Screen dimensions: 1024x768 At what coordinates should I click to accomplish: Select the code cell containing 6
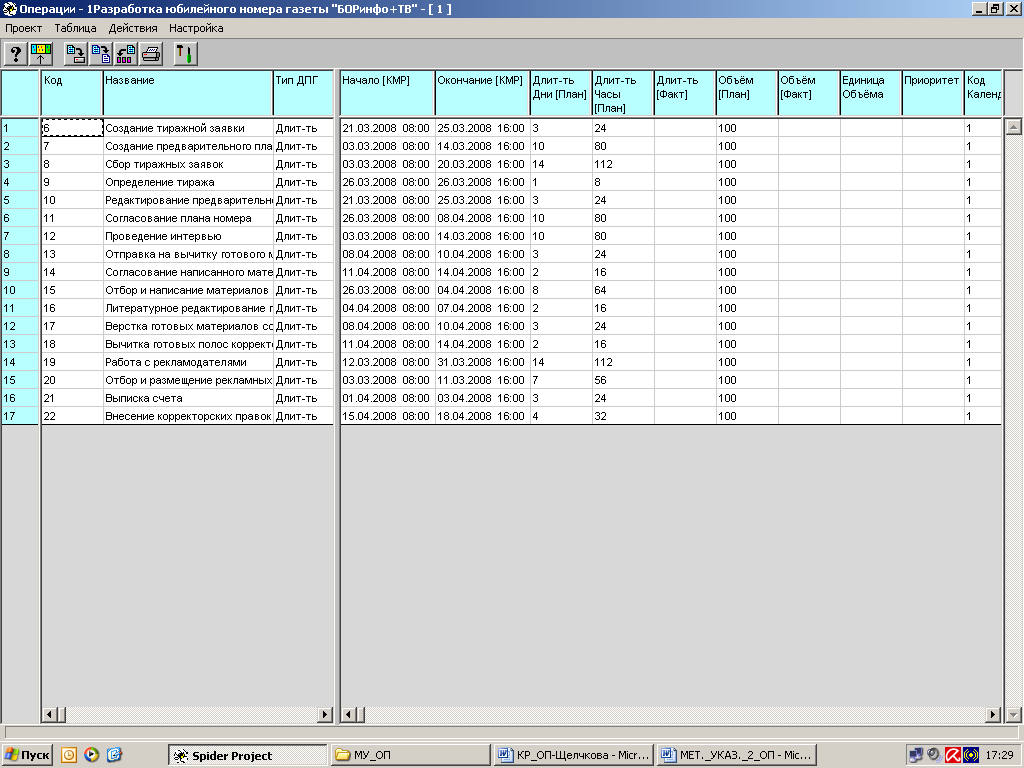pyautogui.click(x=72, y=128)
